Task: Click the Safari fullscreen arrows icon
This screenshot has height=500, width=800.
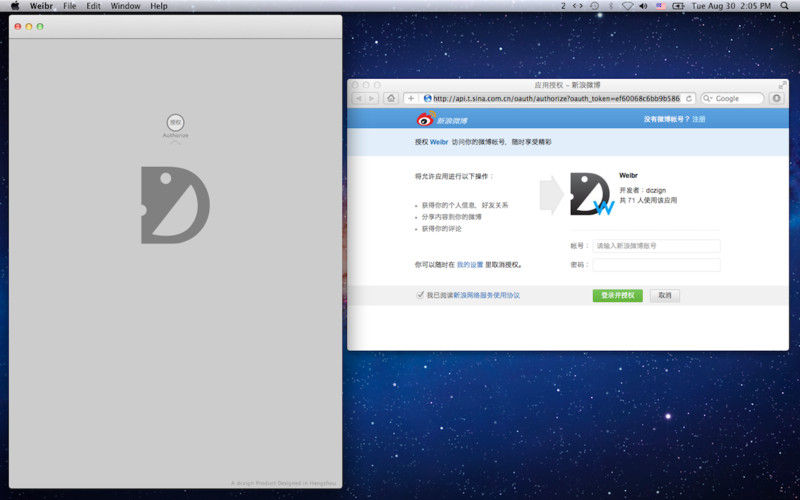Action: (782, 85)
